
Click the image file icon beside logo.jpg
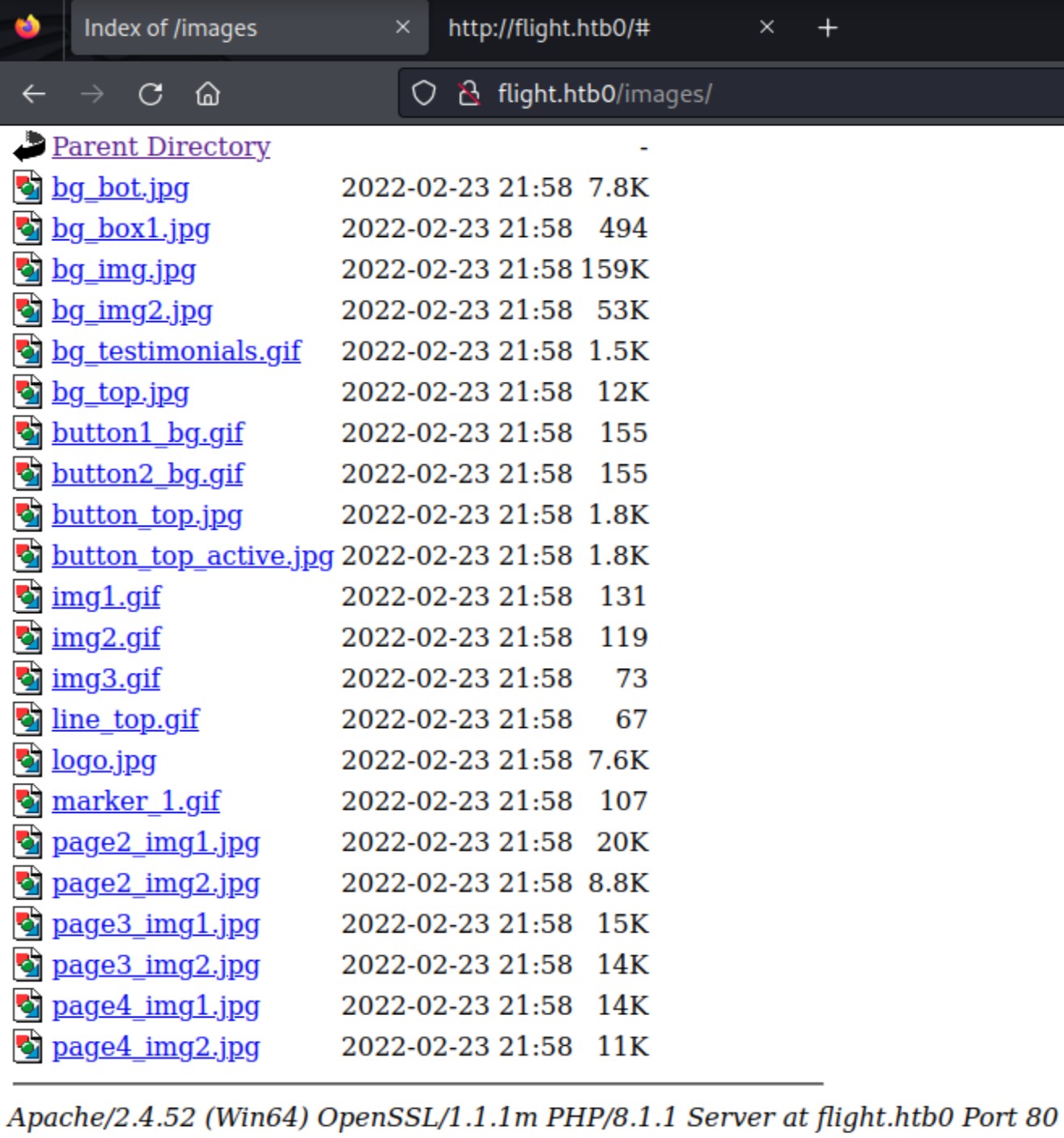coord(27,759)
